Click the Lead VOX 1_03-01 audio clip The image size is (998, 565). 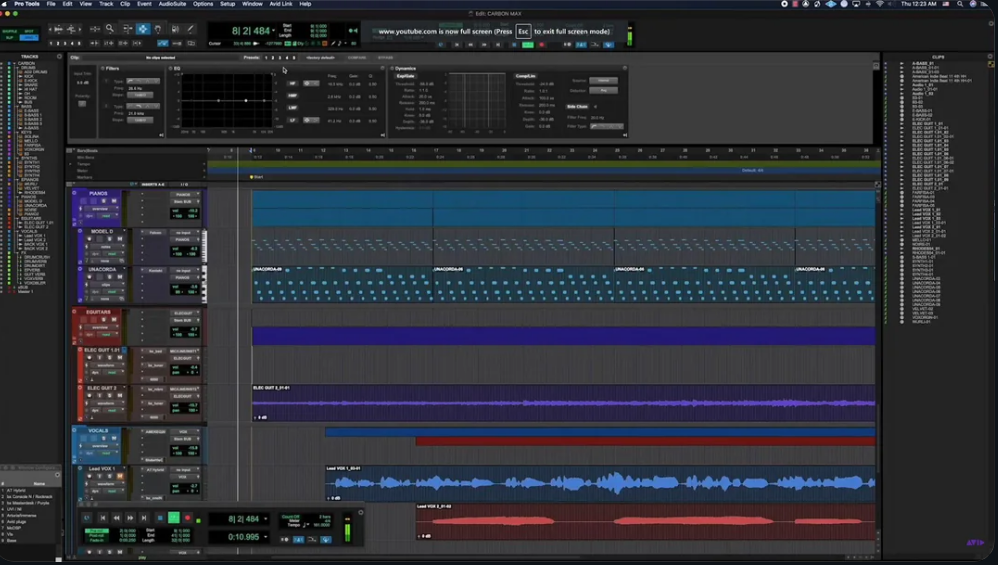pyautogui.click(x=601, y=484)
